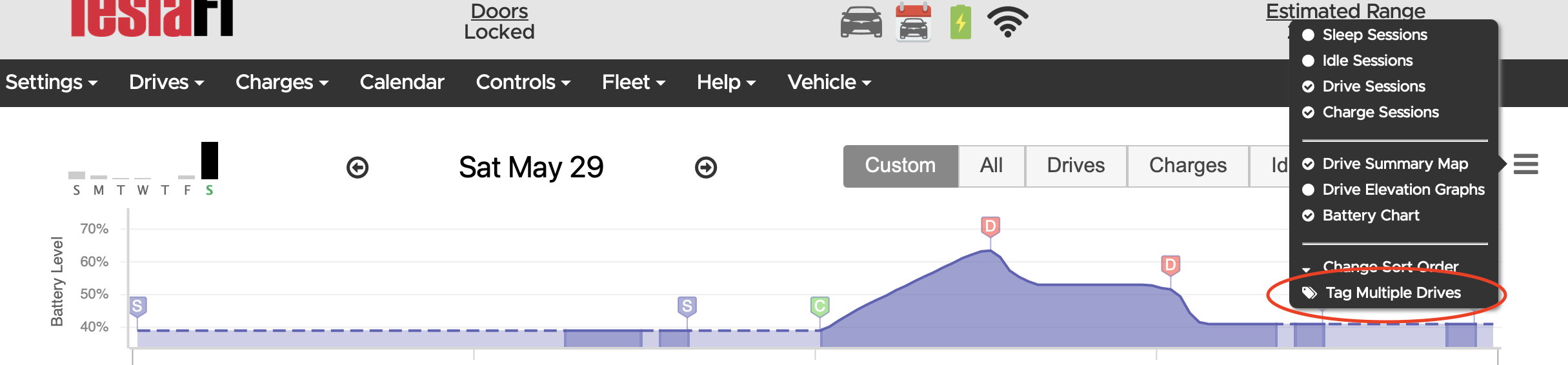Click the gray car status icon
1568x365 pixels.
861,23
